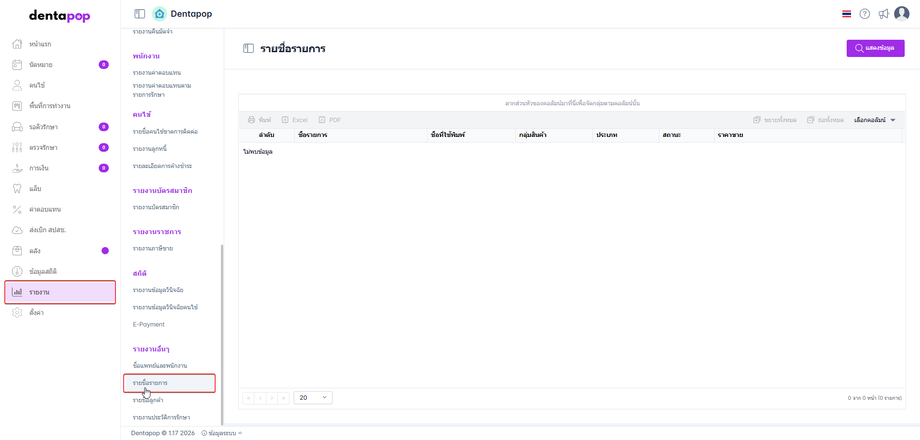The height and width of the screenshot is (440, 920).
Task: Open รายงานลูกหนี้ report
Action: pyautogui.click(x=150, y=149)
